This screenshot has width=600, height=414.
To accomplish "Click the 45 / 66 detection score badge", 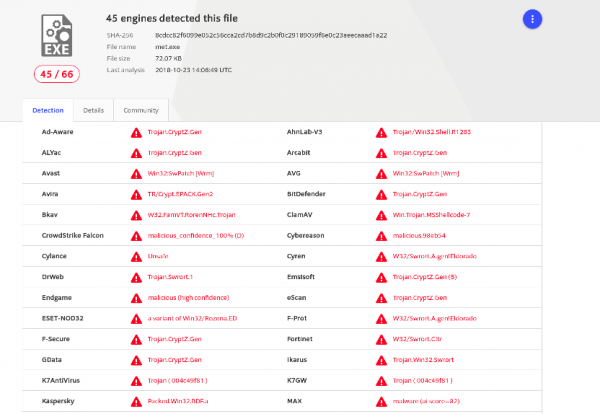I will (x=55, y=74).
